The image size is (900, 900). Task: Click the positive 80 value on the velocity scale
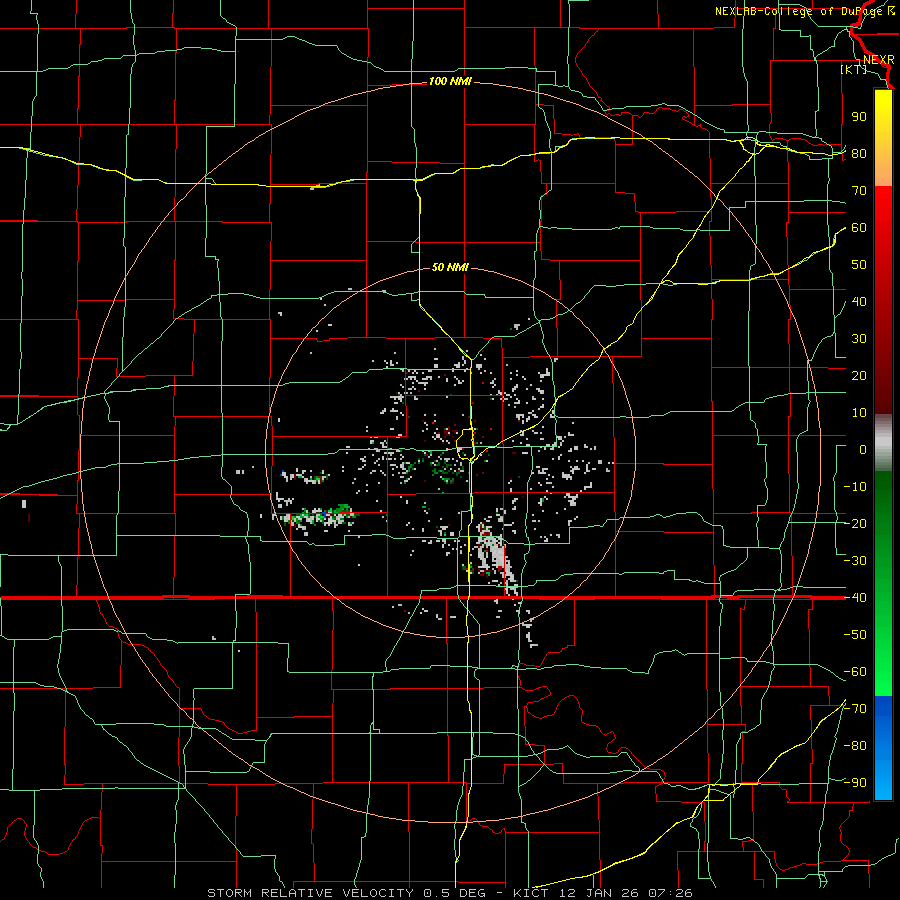[859, 153]
